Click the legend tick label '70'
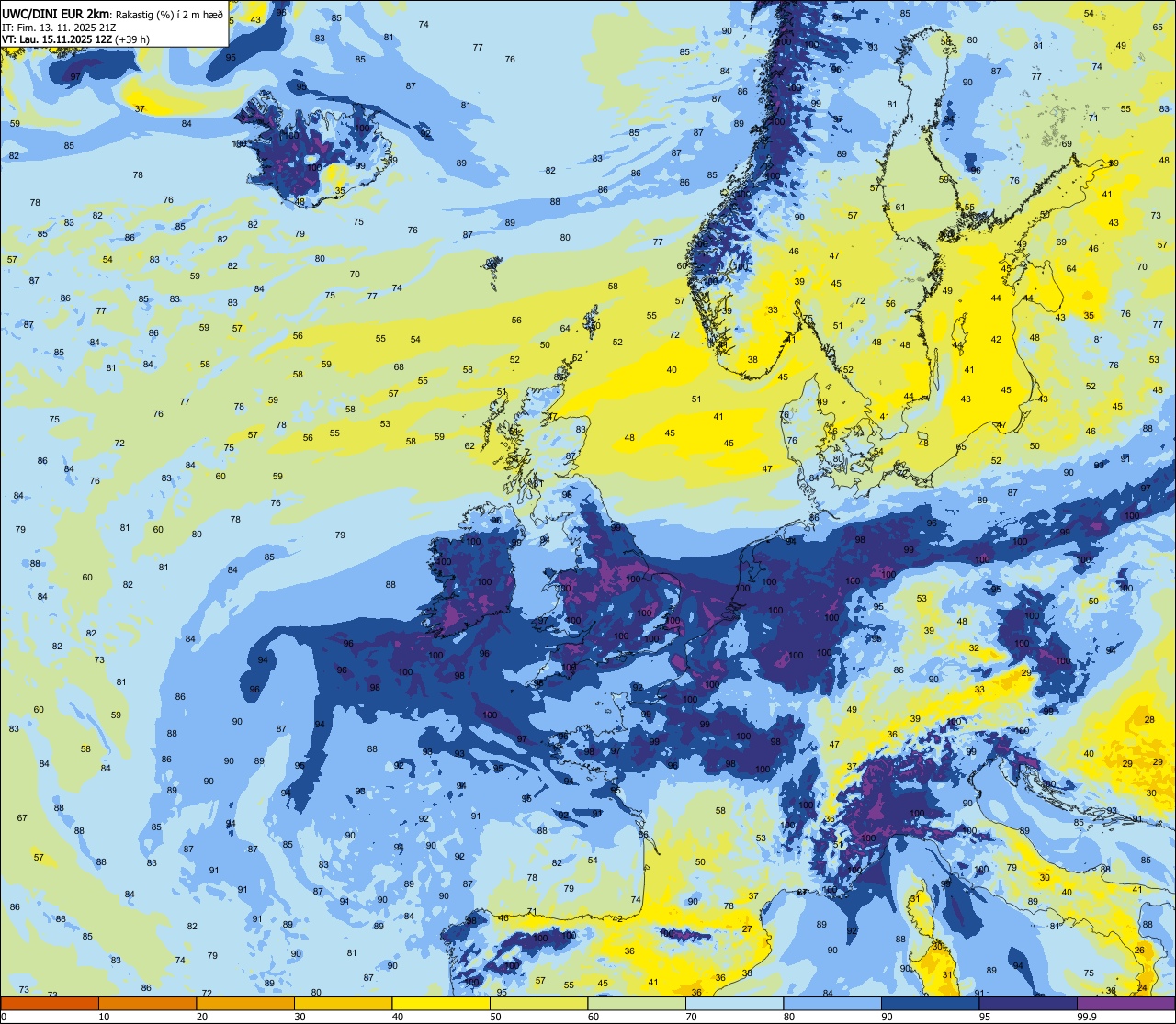 pos(691,1017)
